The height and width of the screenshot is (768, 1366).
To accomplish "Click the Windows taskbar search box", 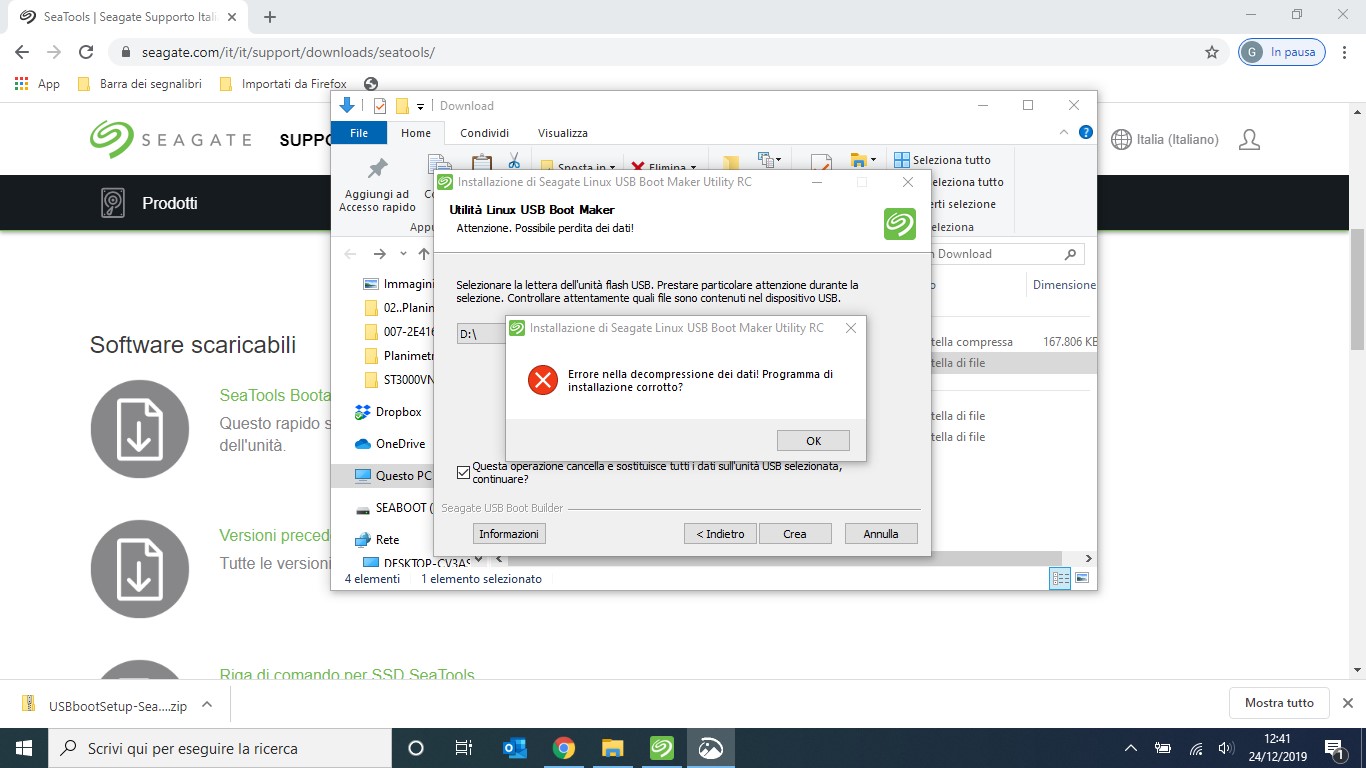I will click(x=220, y=748).
